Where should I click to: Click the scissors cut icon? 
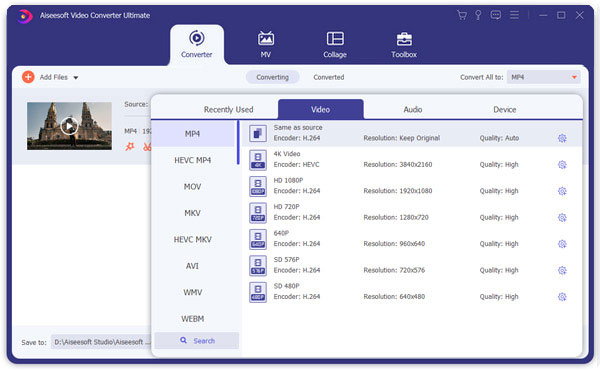[147, 147]
